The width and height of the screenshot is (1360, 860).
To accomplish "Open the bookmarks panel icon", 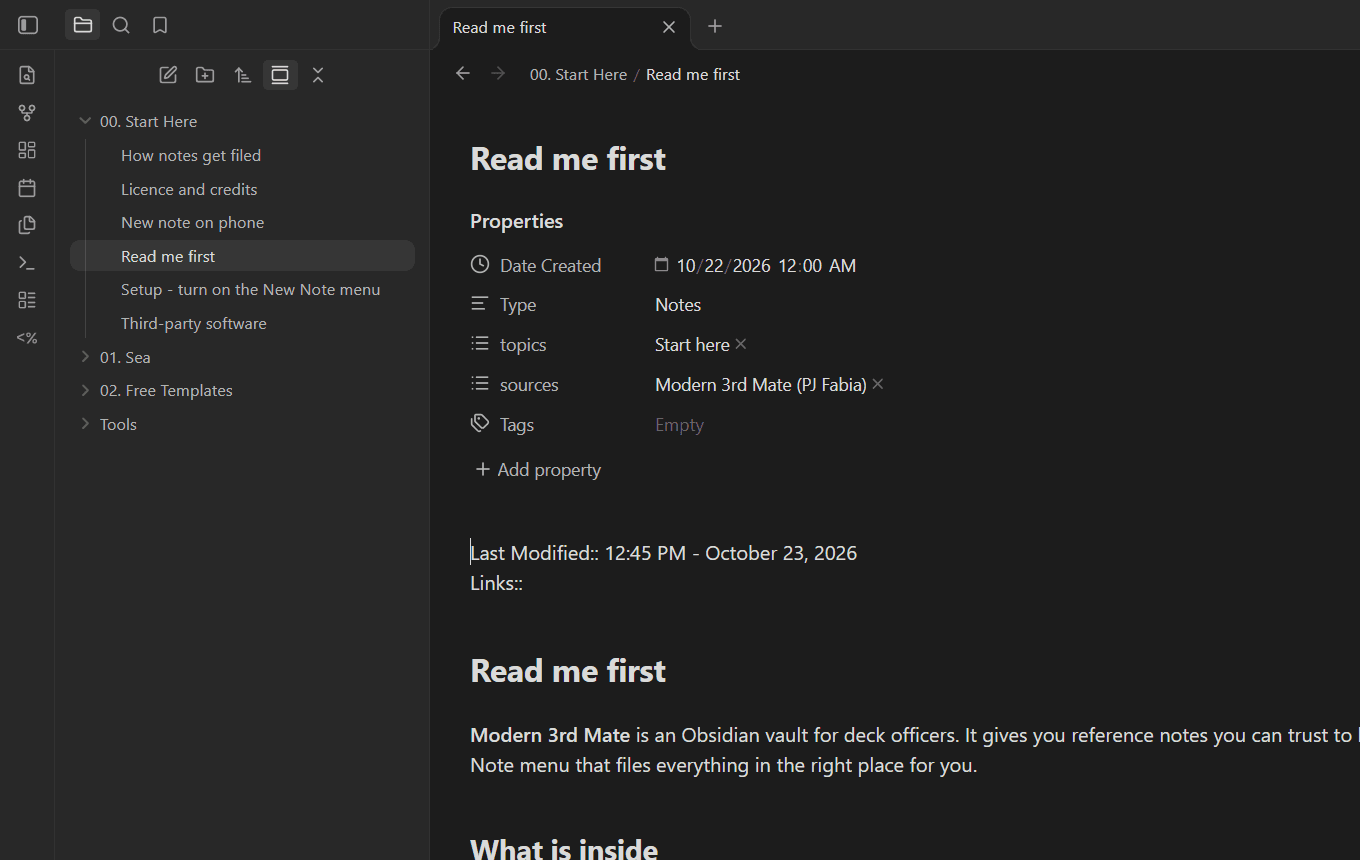I will 160,25.
